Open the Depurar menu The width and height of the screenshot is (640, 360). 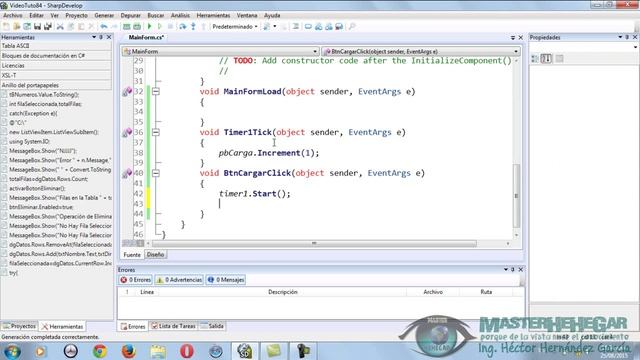[131, 16]
